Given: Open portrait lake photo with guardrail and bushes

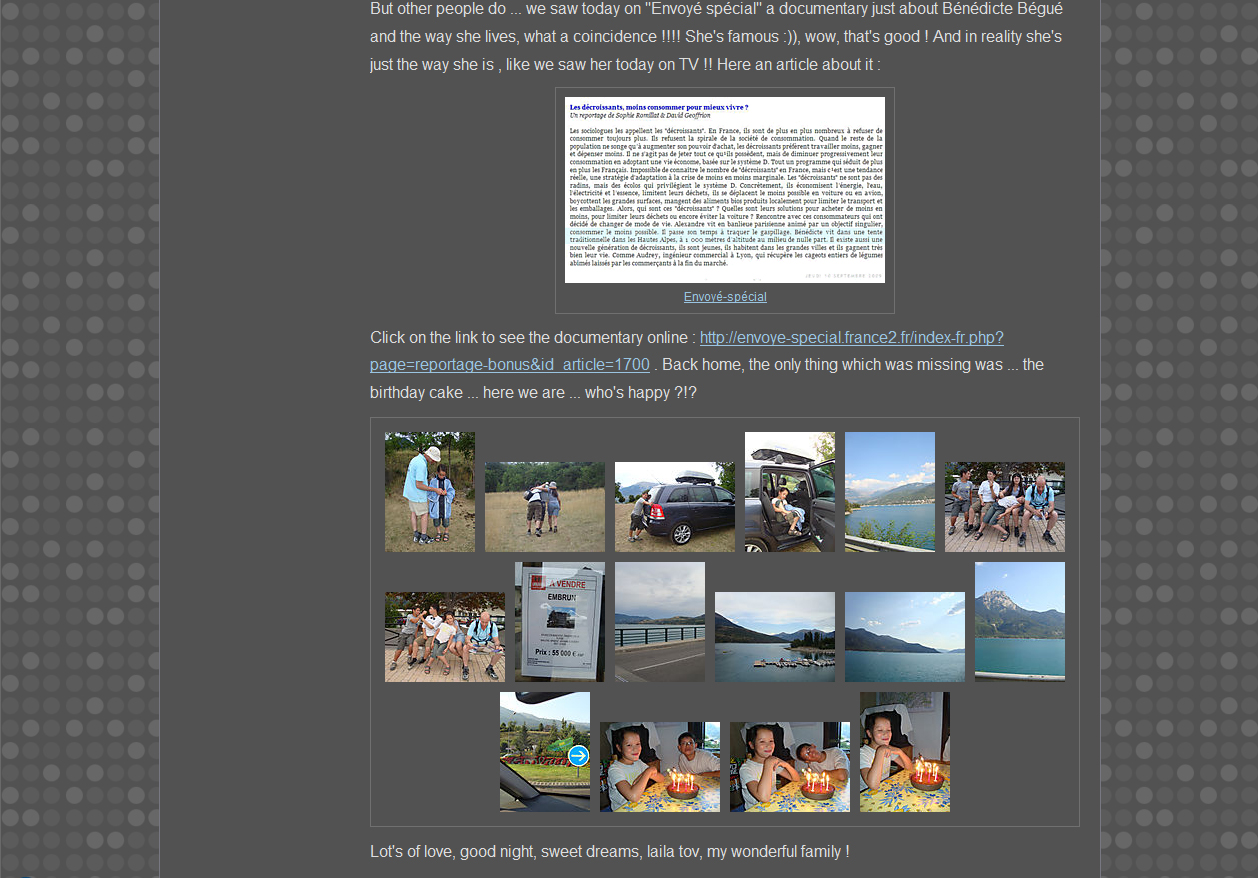Looking at the screenshot, I should (x=890, y=492).
